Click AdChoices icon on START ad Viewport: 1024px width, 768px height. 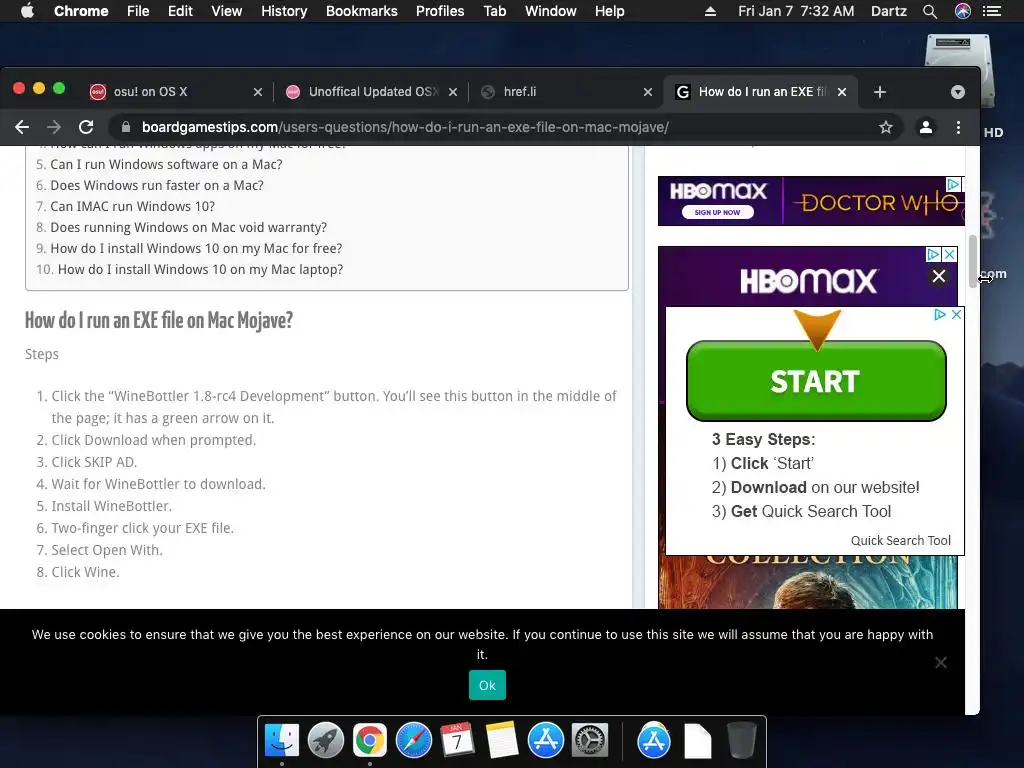(940, 314)
